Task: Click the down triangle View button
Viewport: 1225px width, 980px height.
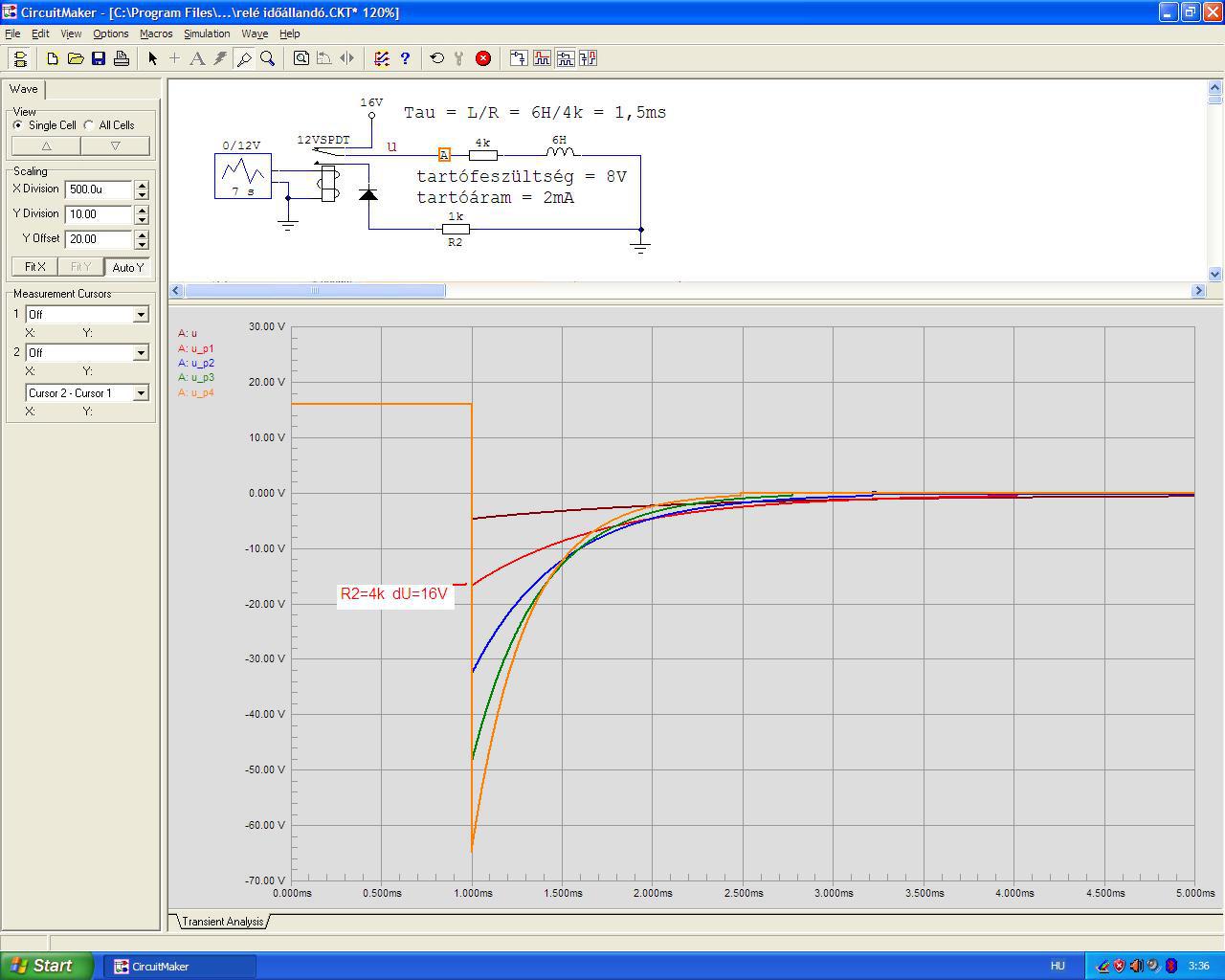Action: coord(116,146)
